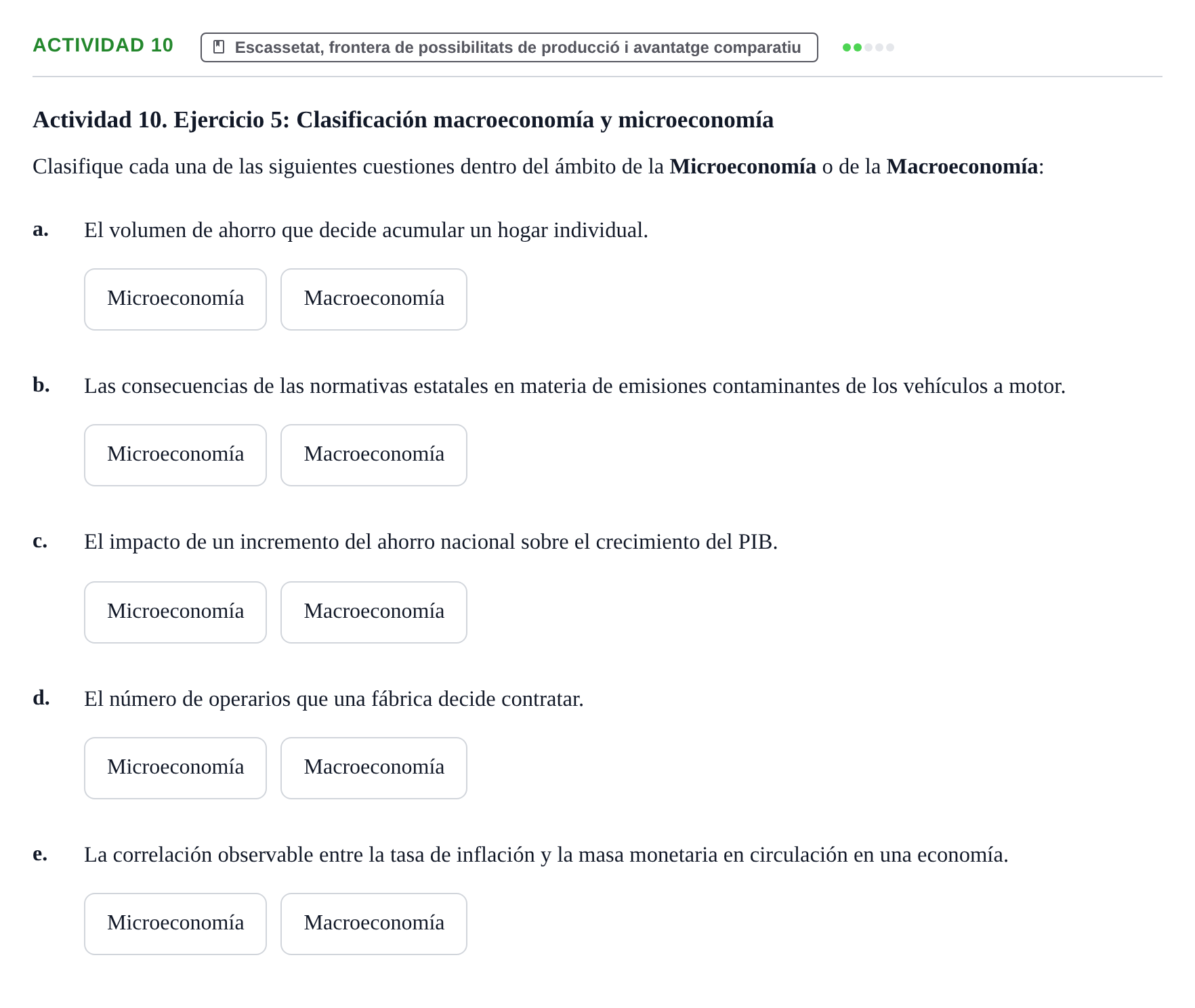Screen dimensions: 1195x1008
Task: Answer Microeconomía for question e about inflación
Action: [x=175, y=924]
